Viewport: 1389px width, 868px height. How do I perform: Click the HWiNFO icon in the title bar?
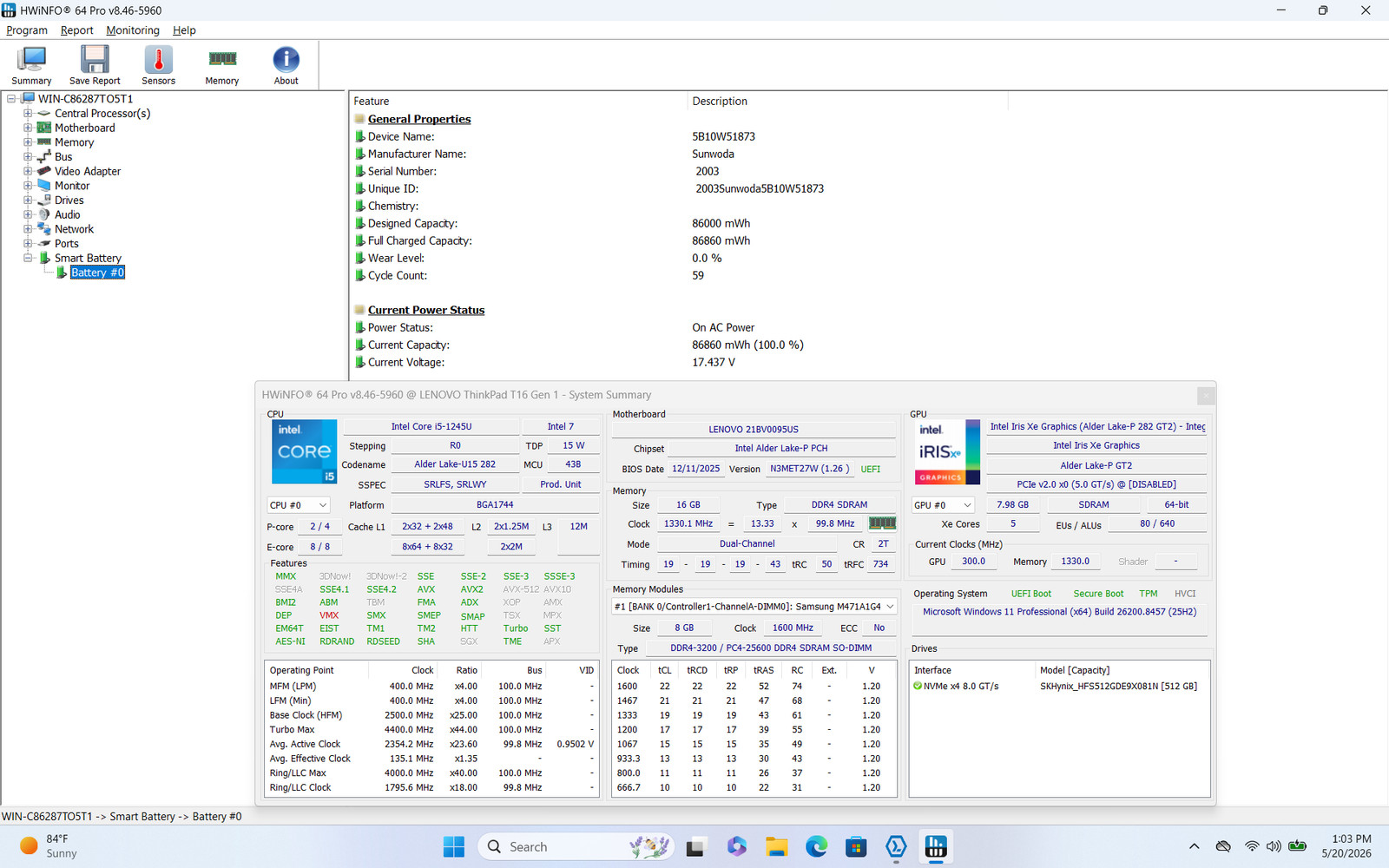(x=9, y=10)
